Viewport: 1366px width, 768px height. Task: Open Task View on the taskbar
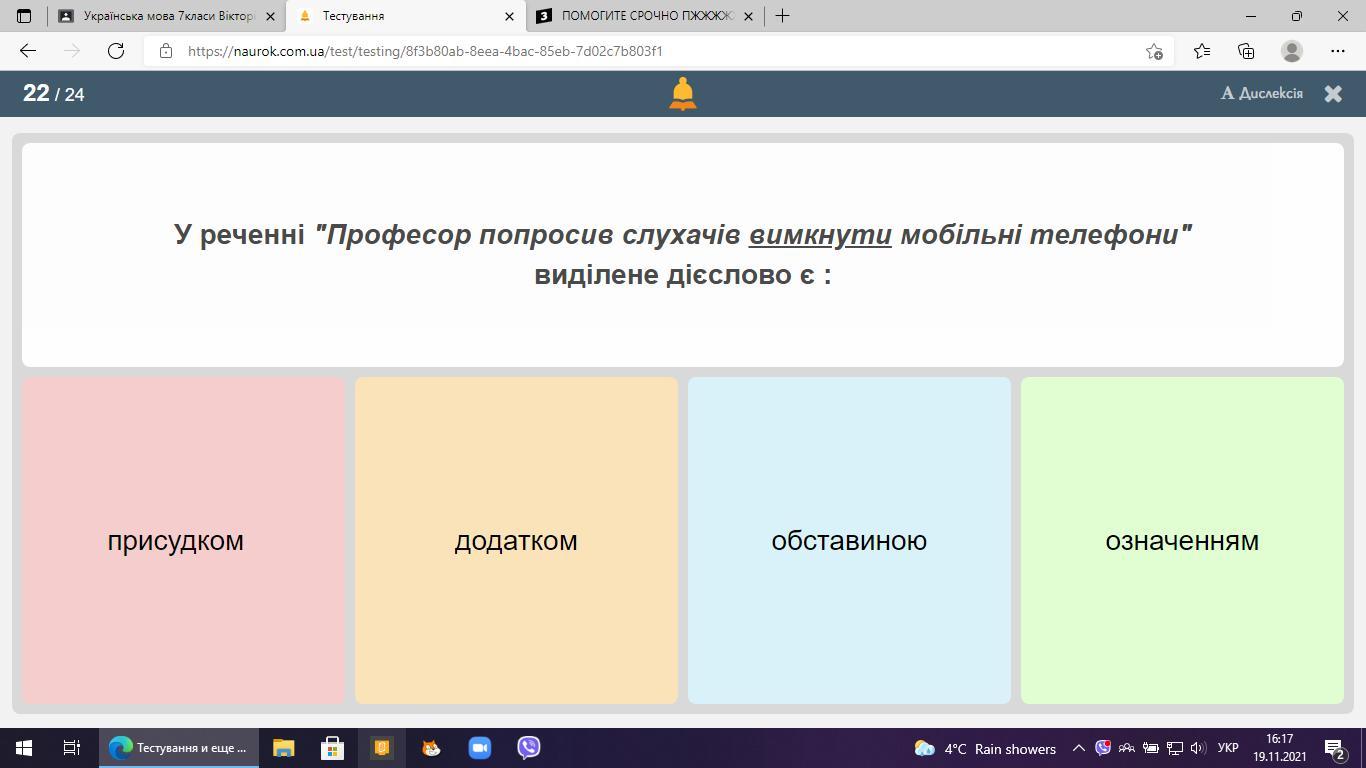[x=72, y=748]
